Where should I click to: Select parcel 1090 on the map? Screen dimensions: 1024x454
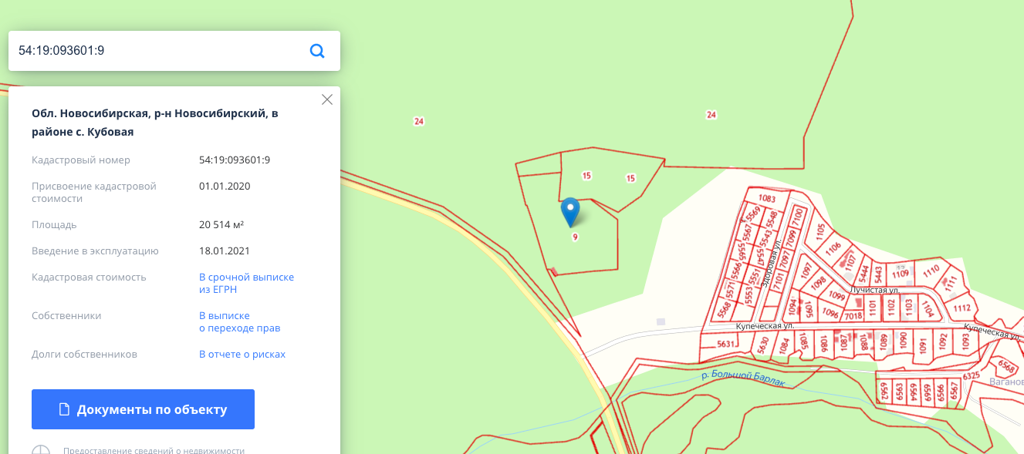click(x=904, y=342)
